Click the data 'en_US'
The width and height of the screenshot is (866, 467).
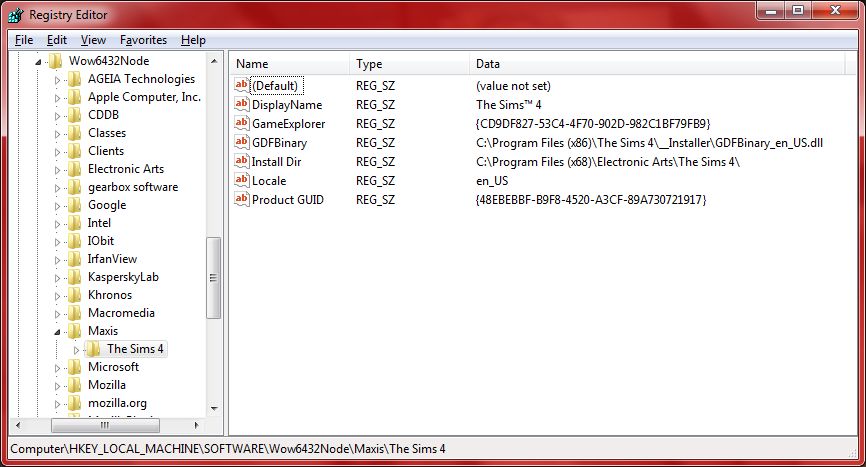coord(492,181)
